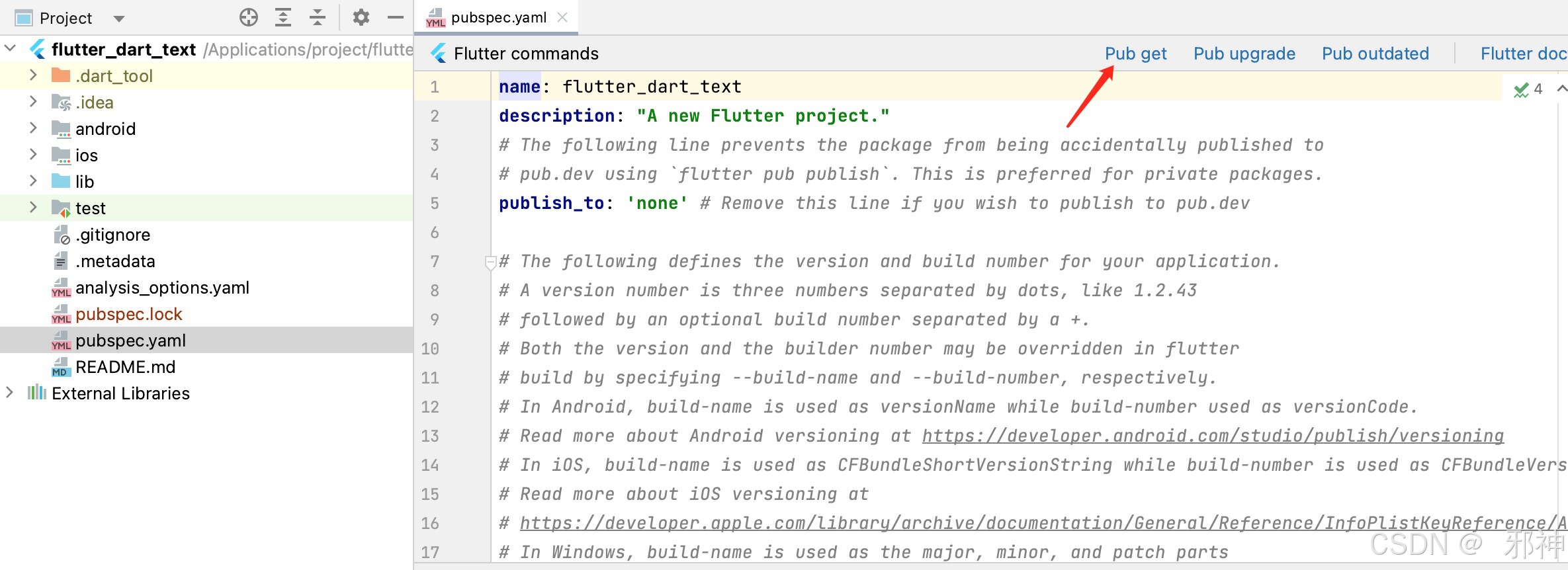Run Pub outdated command
This screenshot has width=1568, height=570.
coord(1375,54)
